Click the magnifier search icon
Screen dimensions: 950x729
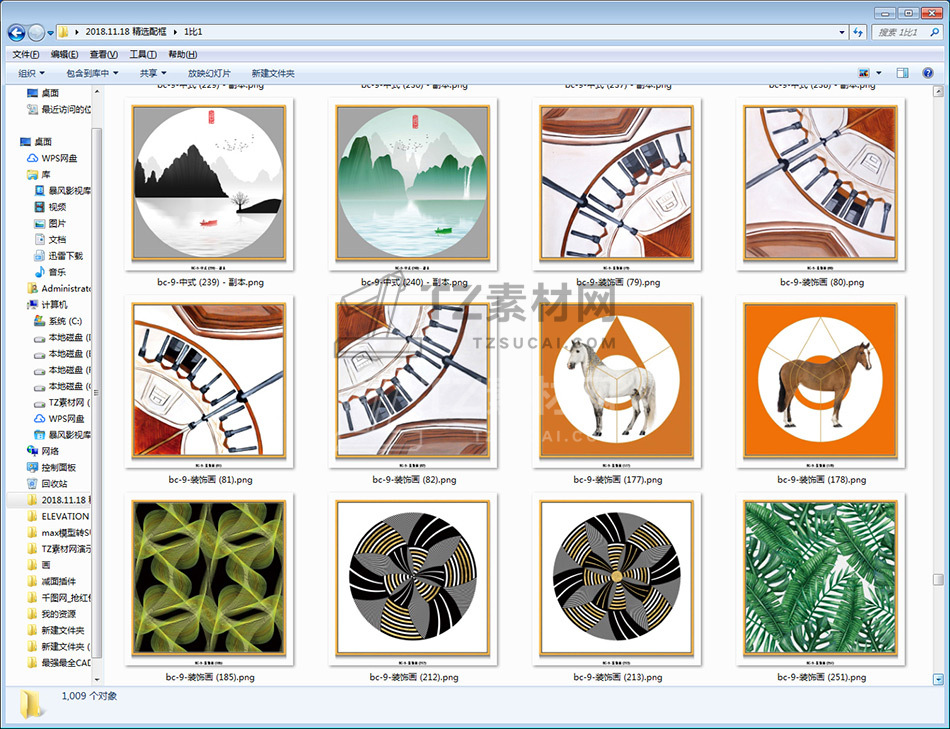click(x=934, y=32)
